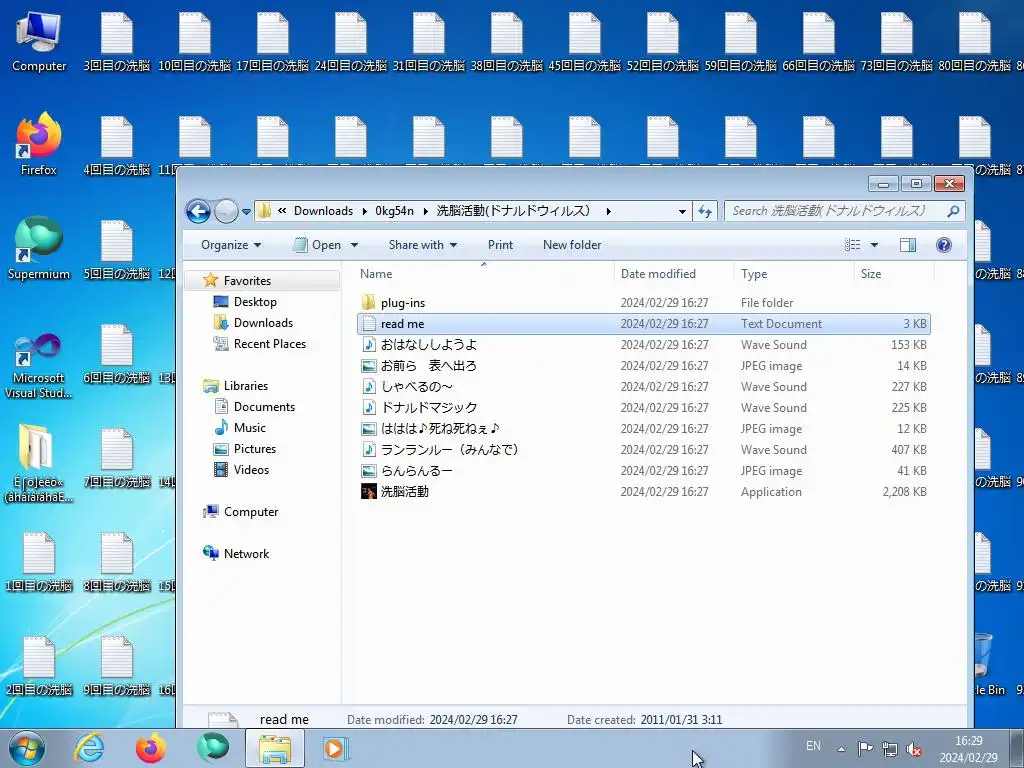
Task: Select the ランランルー（みんなで）wave file
Action: (643, 450)
